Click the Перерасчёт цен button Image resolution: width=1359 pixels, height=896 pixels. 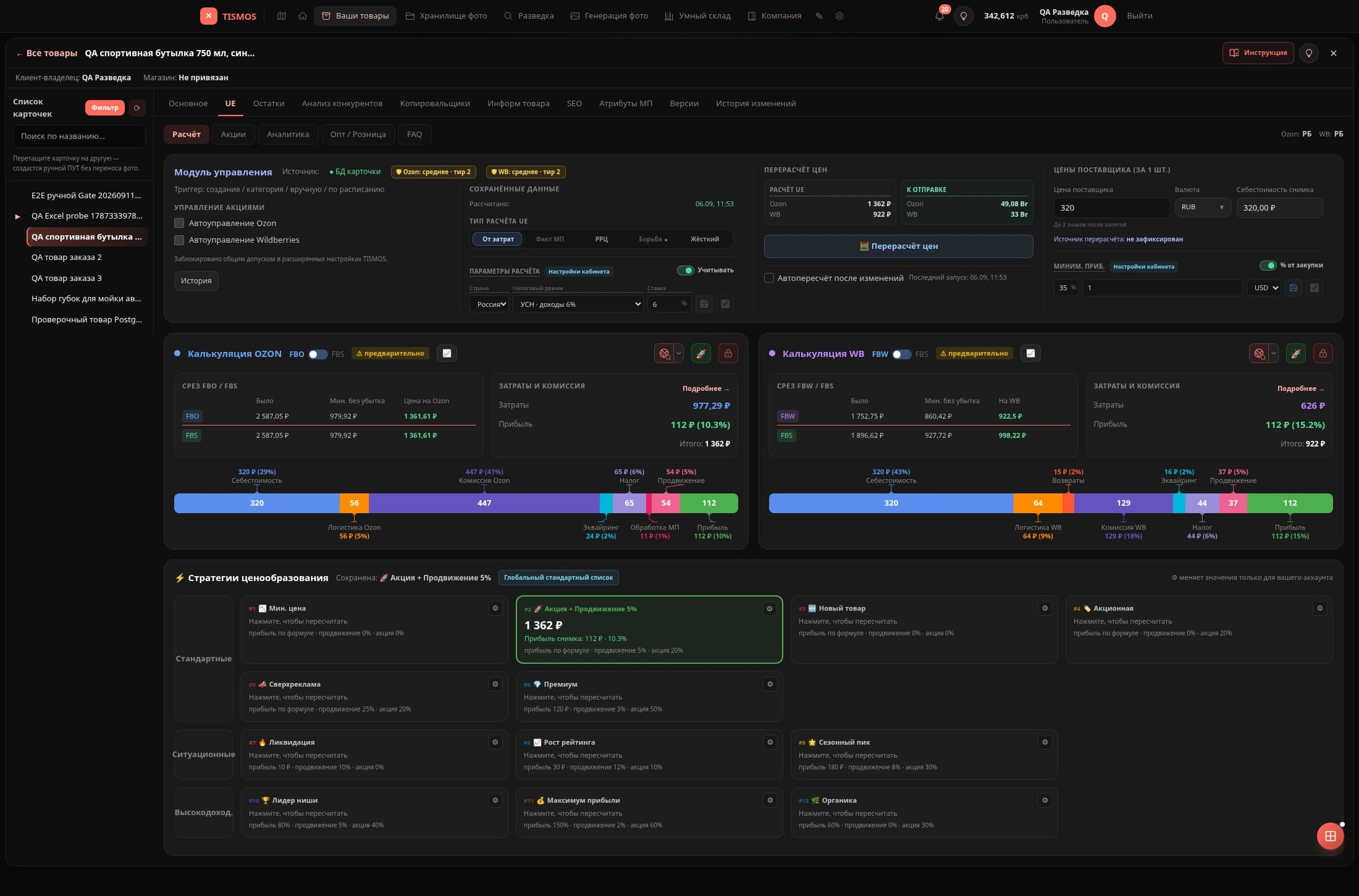click(898, 246)
